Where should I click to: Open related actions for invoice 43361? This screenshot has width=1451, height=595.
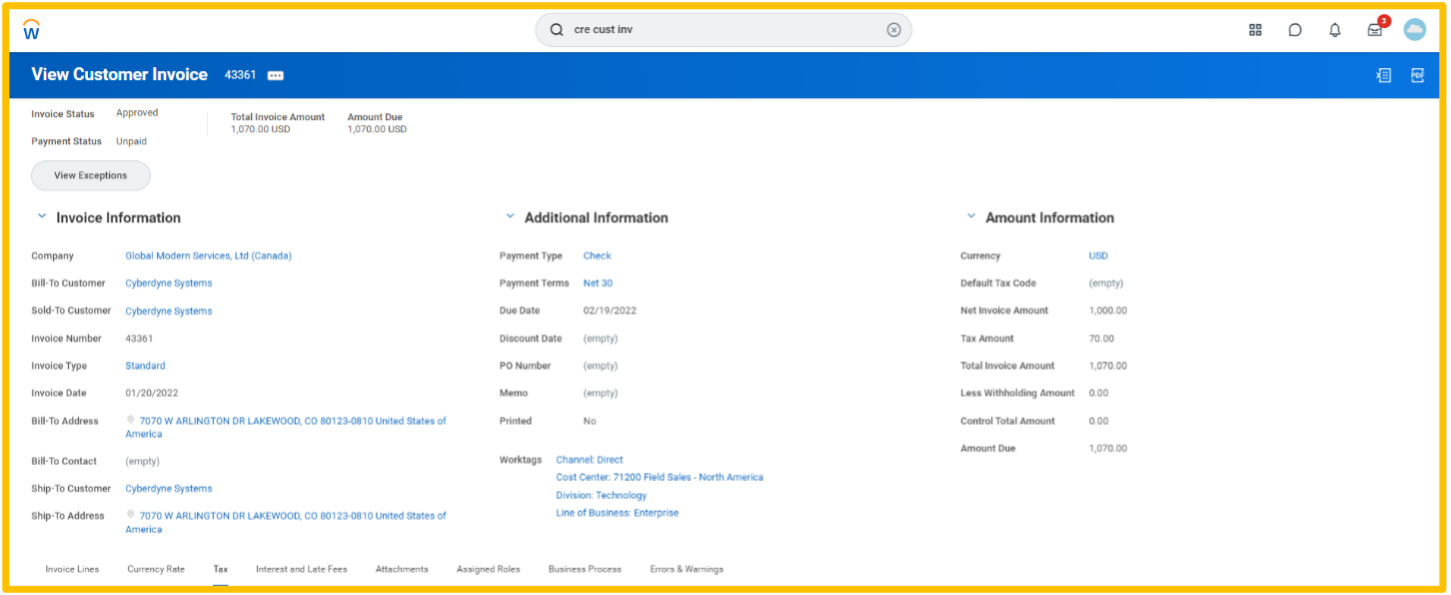click(x=275, y=75)
